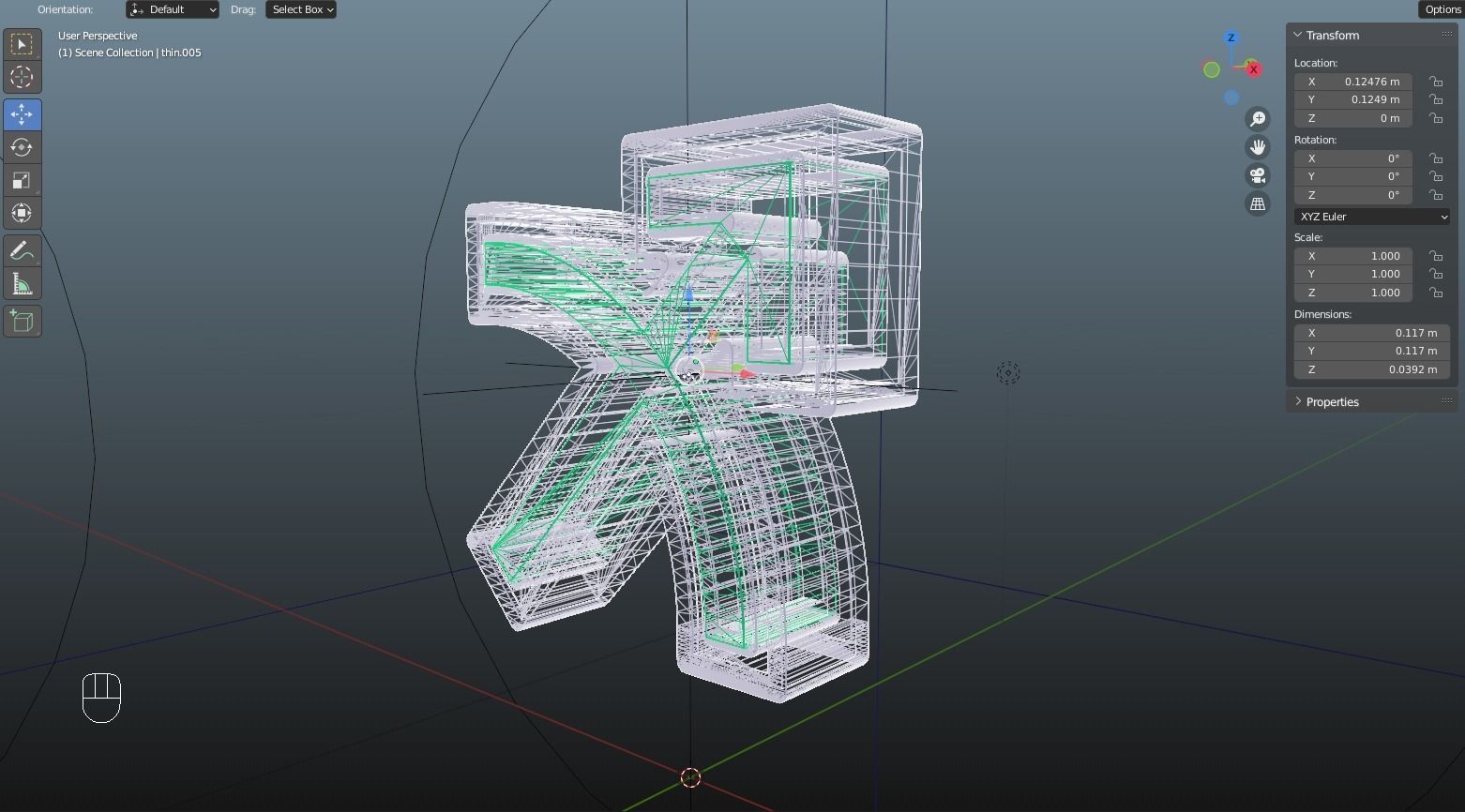Click the blue Z move gizmo arrow
The width and height of the screenshot is (1465, 812).
[689, 293]
